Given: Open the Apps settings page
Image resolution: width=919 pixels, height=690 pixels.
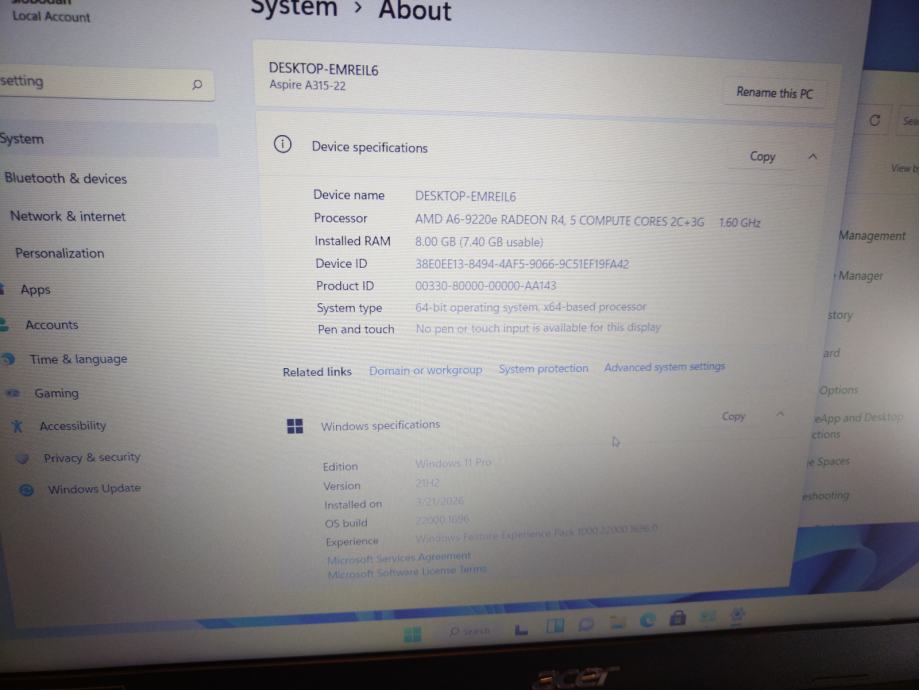Looking at the screenshot, I should click(x=35, y=290).
